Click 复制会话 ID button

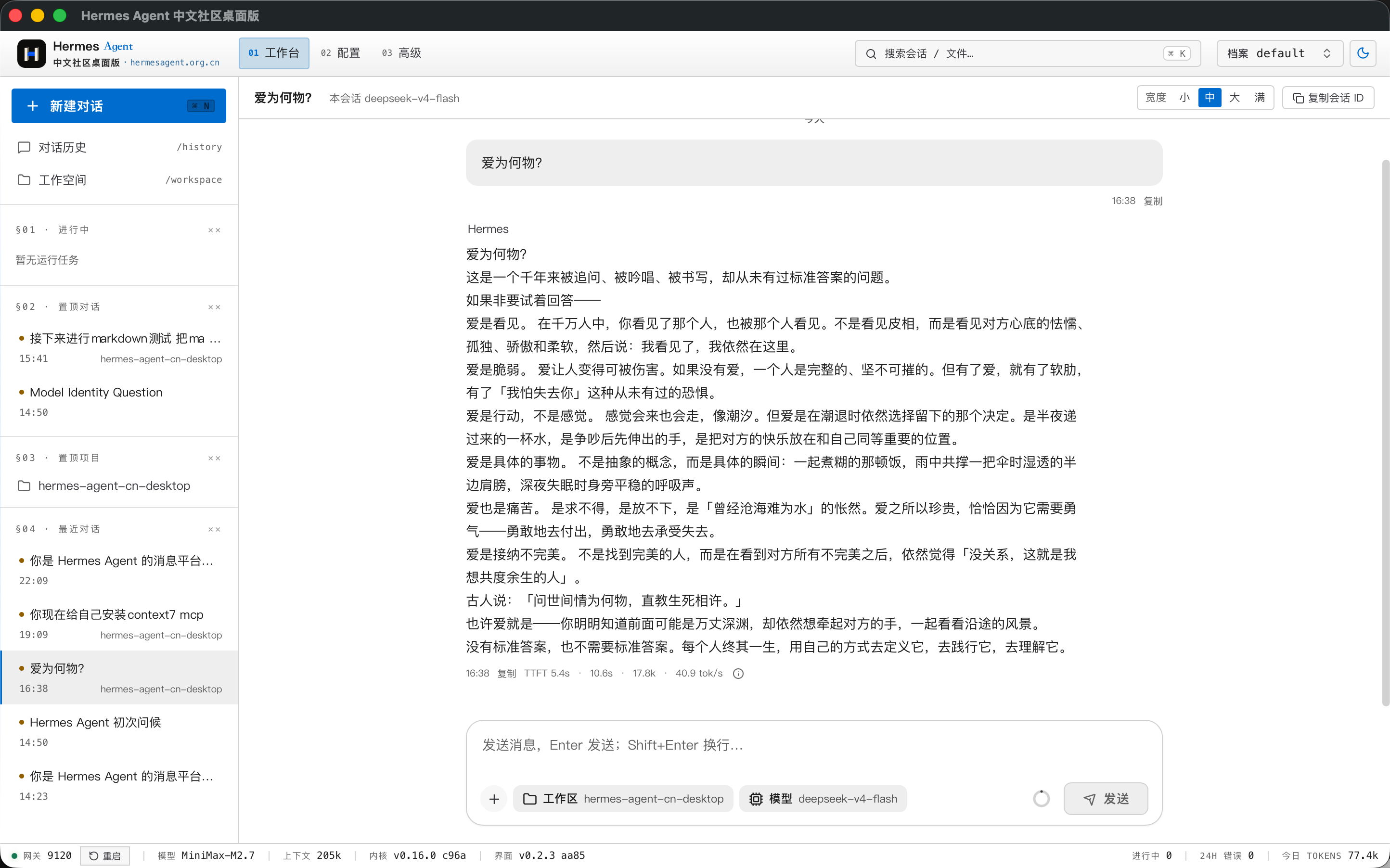pos(1327,98)
